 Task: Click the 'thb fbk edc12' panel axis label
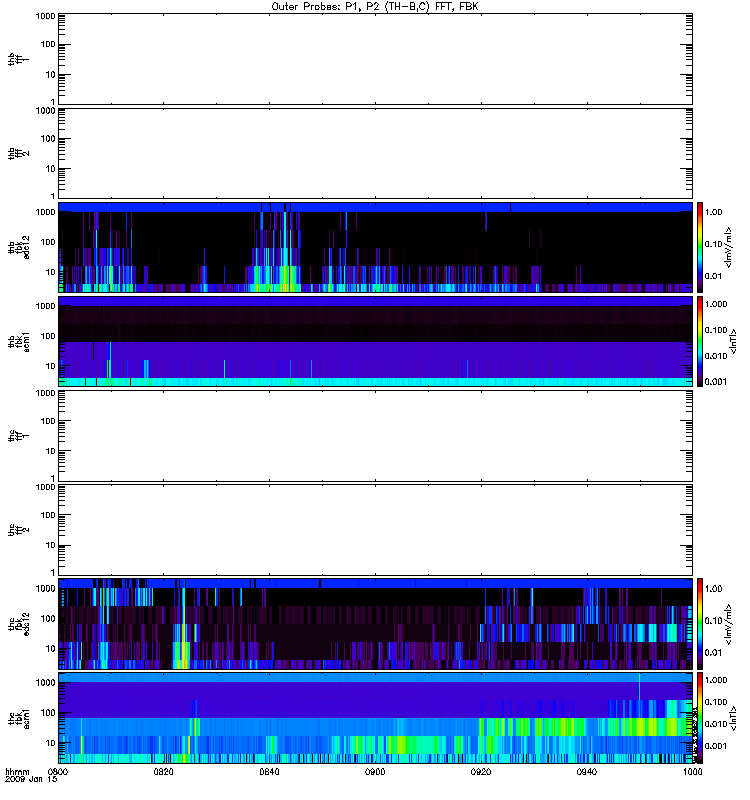18,247
